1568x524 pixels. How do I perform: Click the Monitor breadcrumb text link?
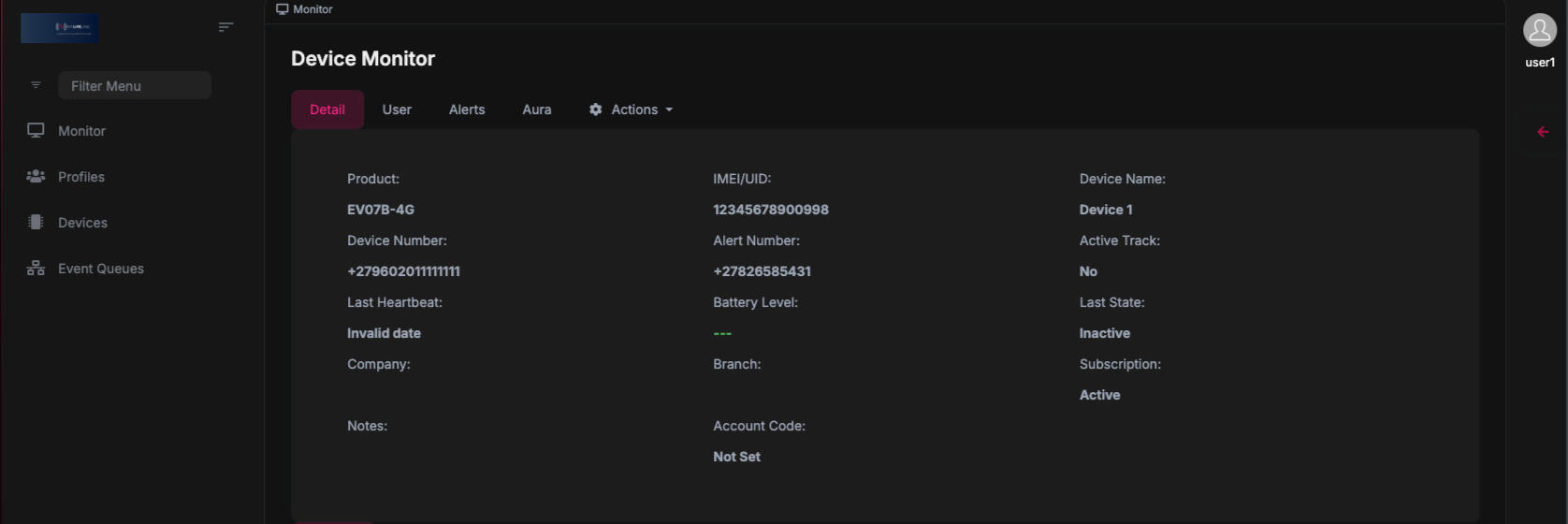click(312, 9)
